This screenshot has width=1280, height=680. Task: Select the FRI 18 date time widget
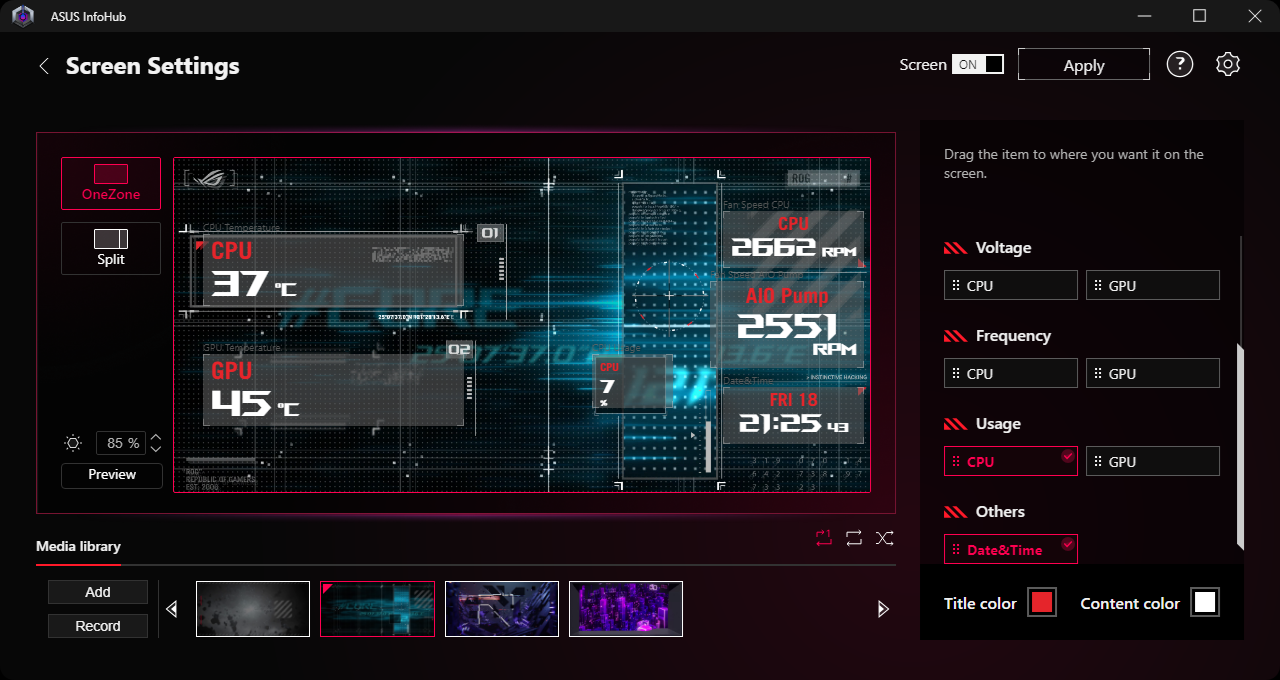pyautogui.click(x=793, y=415)
